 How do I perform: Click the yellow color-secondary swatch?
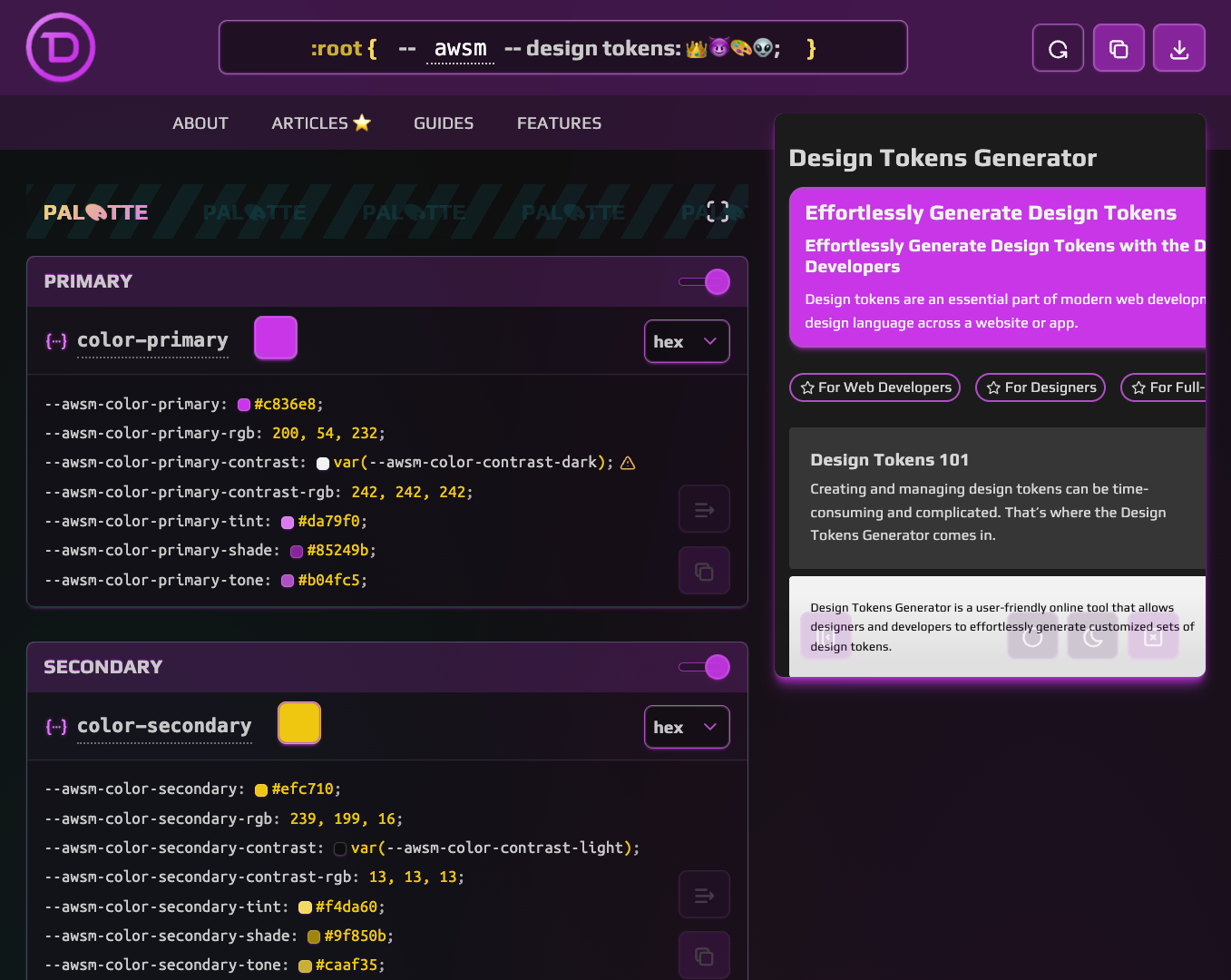click(x=299, y=723)
